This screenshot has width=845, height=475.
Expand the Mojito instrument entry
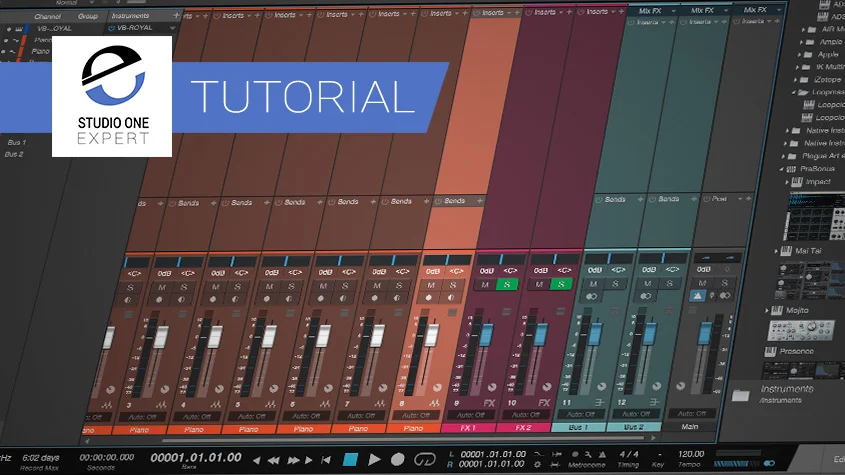(766, 311)
